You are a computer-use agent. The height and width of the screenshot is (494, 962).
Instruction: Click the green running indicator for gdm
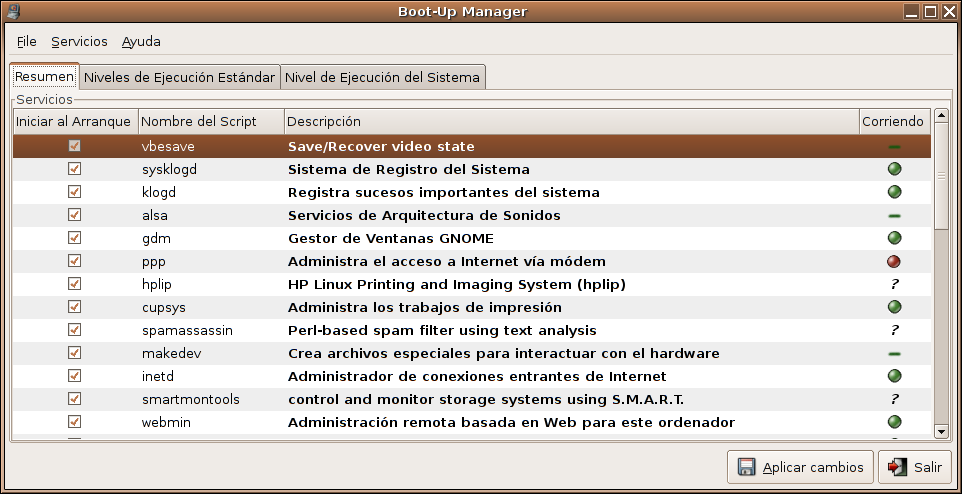click(894, 238)
